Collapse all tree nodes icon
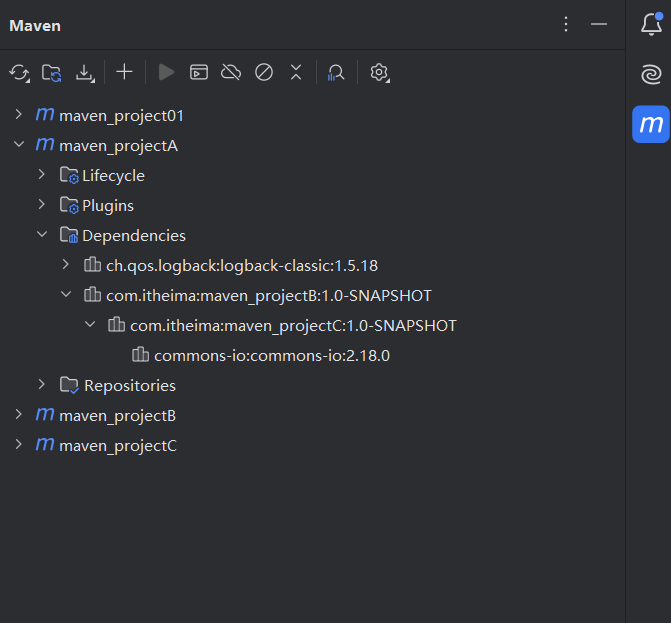Viewport: 671px width, 623px height. tap(296, 72)
